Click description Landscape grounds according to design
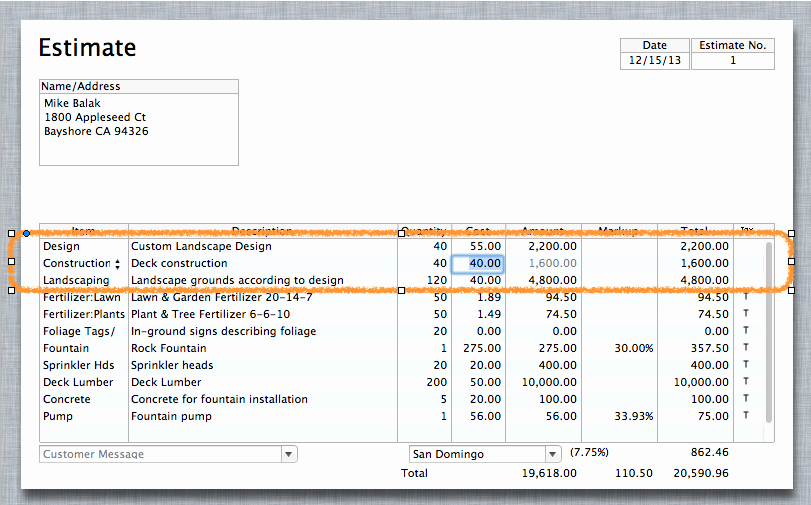The height and width of the screenshot is (505, 811). point(237,280)
